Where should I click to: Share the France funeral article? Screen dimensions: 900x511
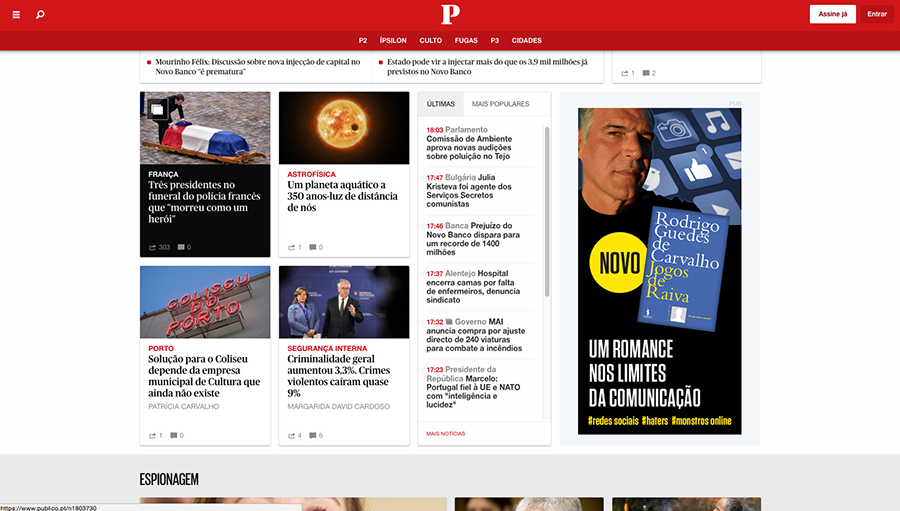(153, 247)
